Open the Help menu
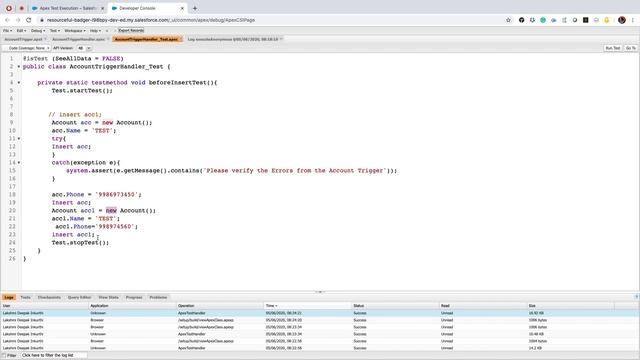 [x=95, y=31]
